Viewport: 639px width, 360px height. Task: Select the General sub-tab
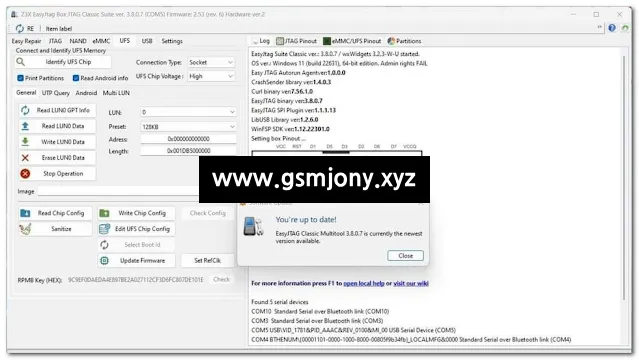click(26, 93)
